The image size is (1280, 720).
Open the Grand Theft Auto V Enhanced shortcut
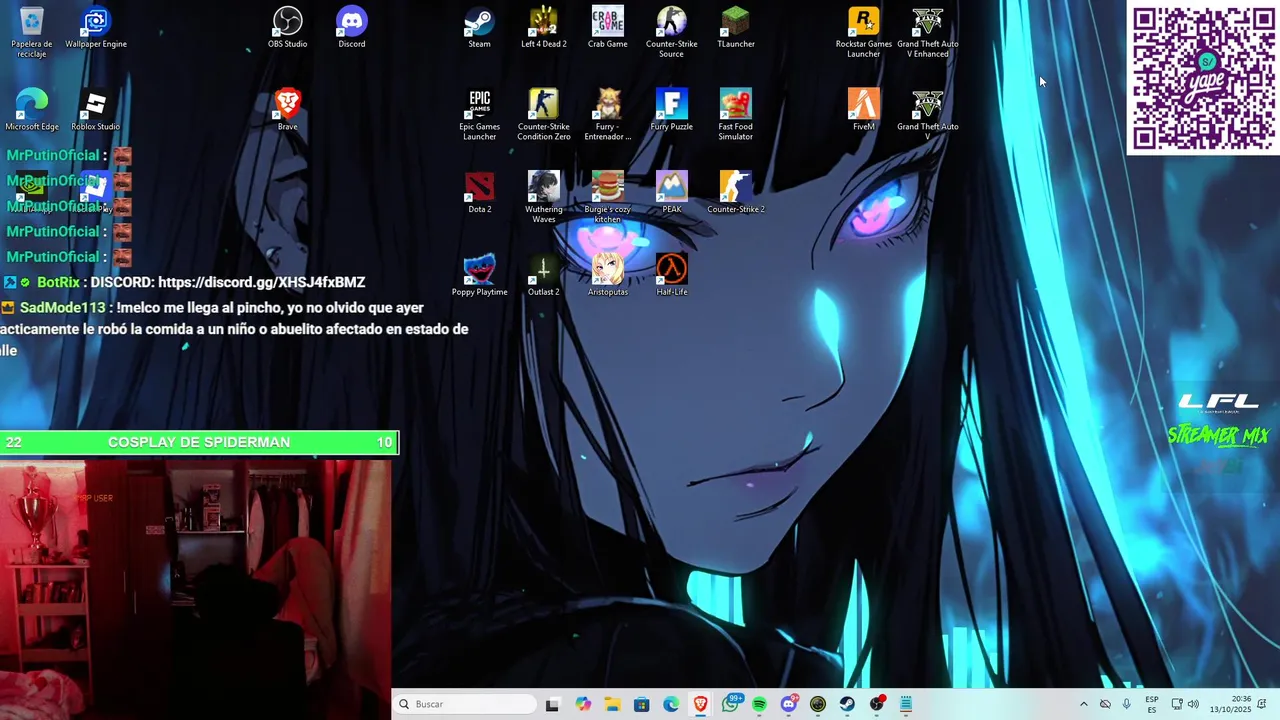(x=928, y=32)
